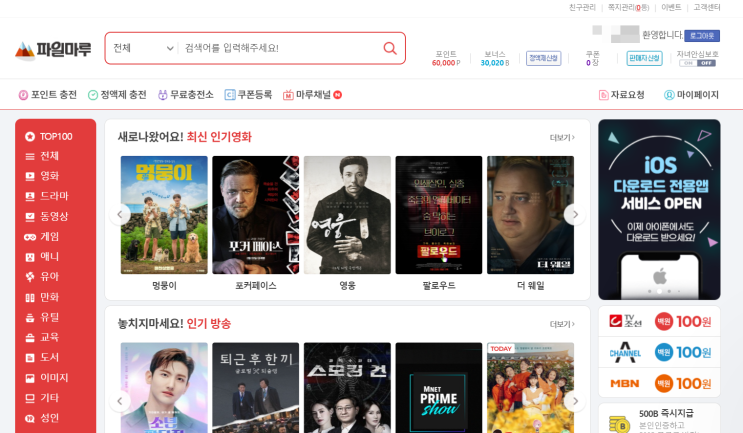Open the TV조선 100원 banner

[659, 321]
